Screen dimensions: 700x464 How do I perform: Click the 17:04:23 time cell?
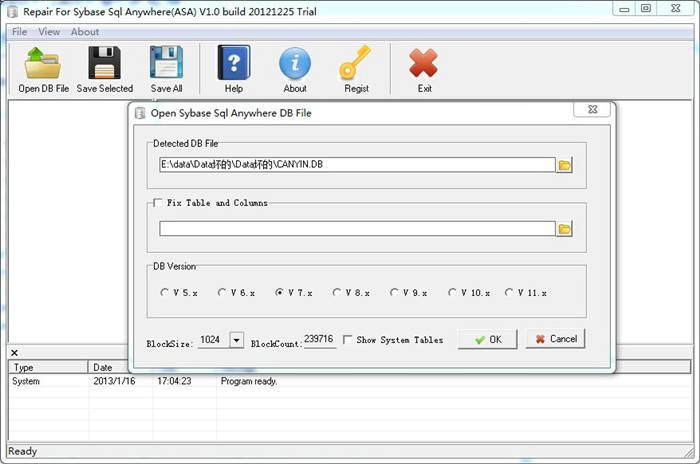tap(174, 381)
